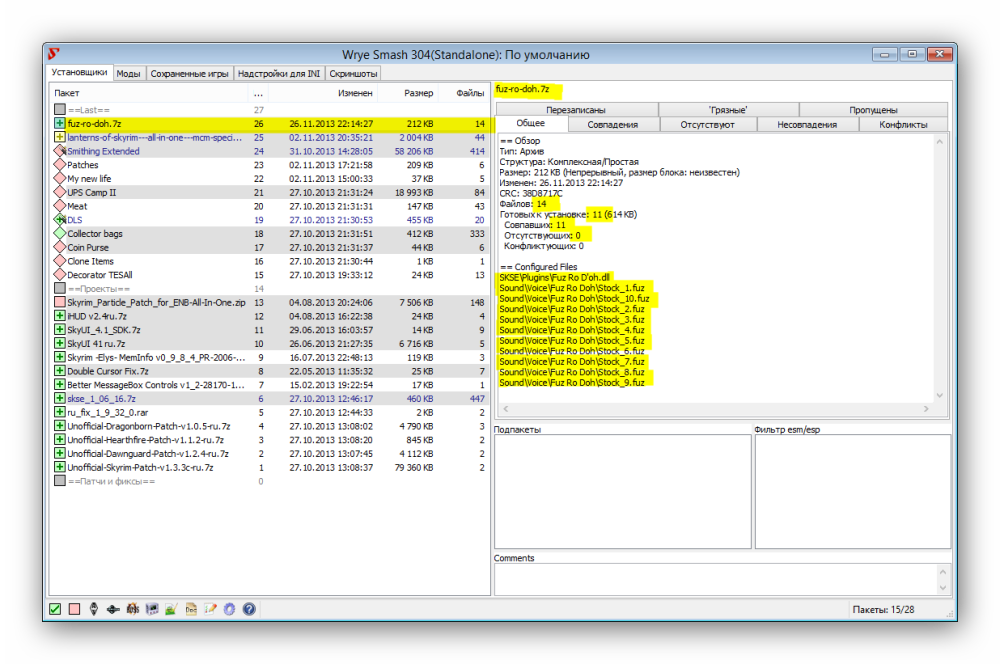Click the grey marker box of ==Проекты==
This screenshot has height=664, width=1000.
(x=59, y=288)
